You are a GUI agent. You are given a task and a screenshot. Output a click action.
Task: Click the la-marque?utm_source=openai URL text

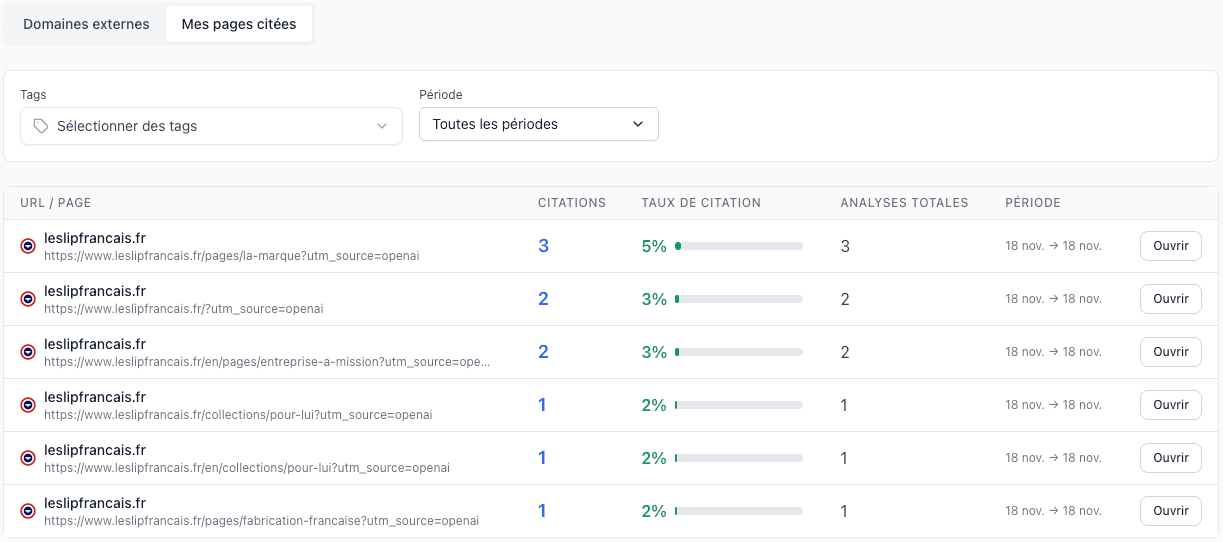(x=232, y=256)
